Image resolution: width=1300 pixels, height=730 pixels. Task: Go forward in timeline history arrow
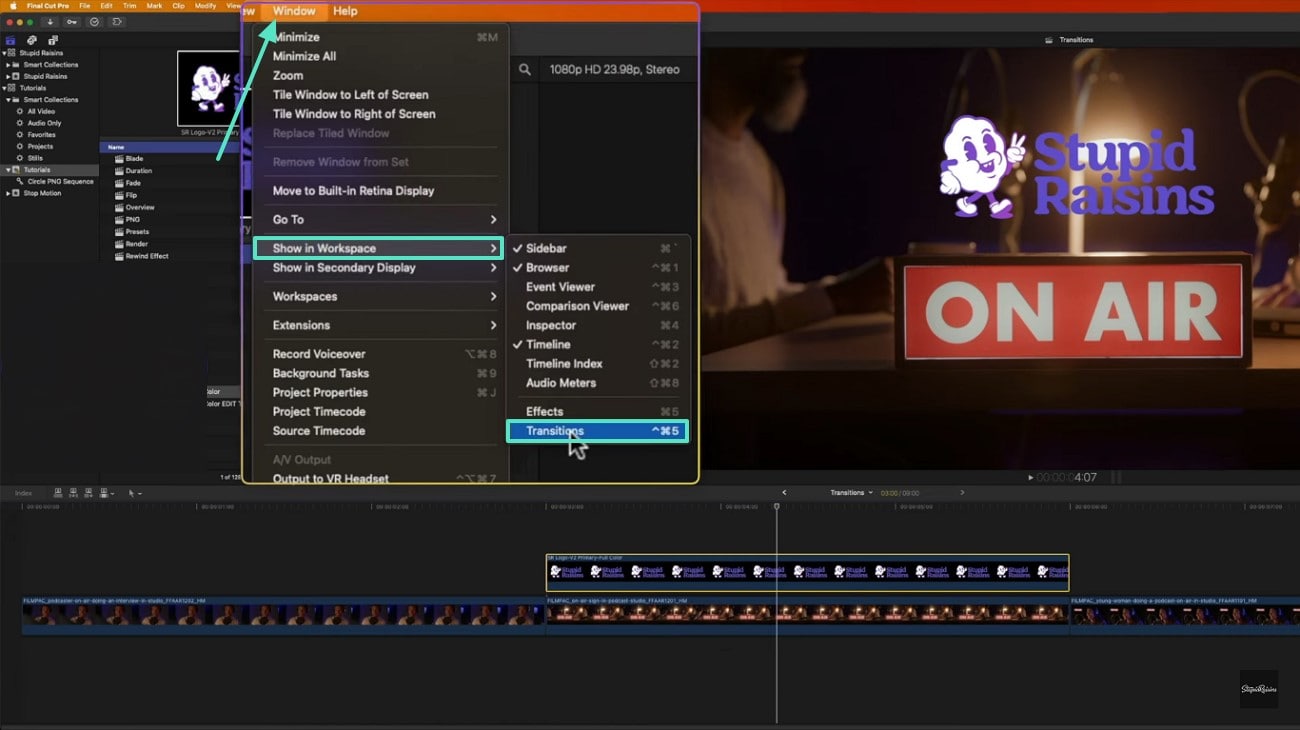(962, 493)
